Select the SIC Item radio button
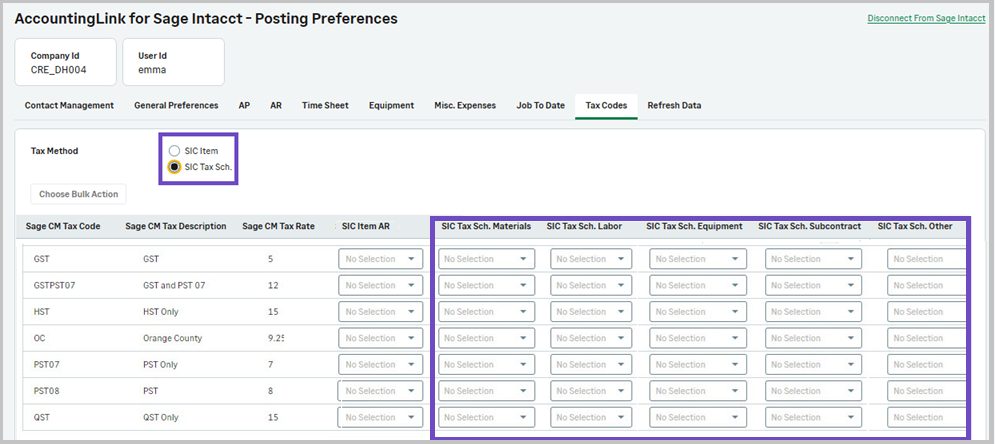 [175, 151]
